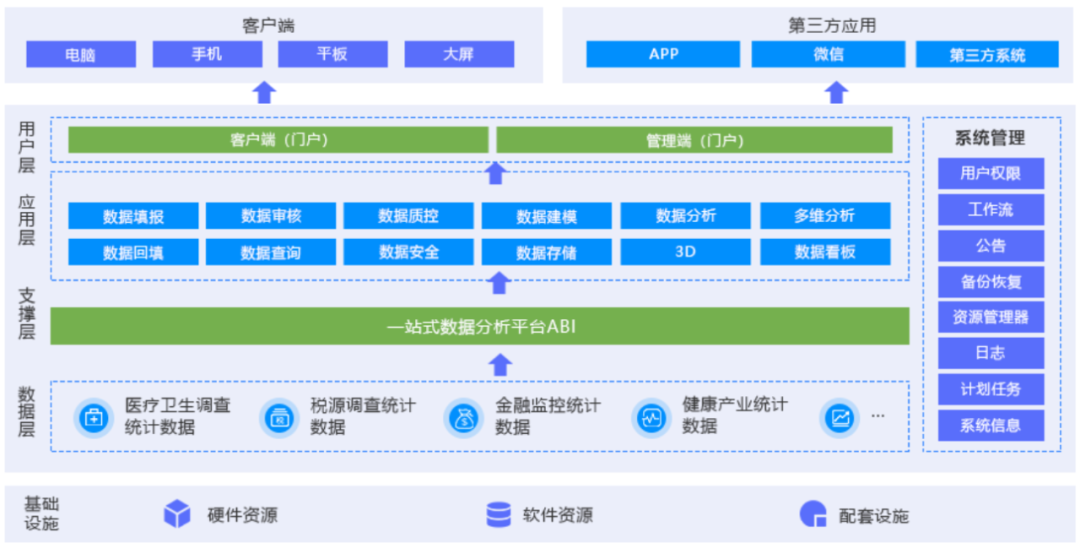The height and width of the screenshot is (548, 1080).
Task: Click the up arrow below 客户端 panel
Action: pyautogui.click(x=264, y=93)
